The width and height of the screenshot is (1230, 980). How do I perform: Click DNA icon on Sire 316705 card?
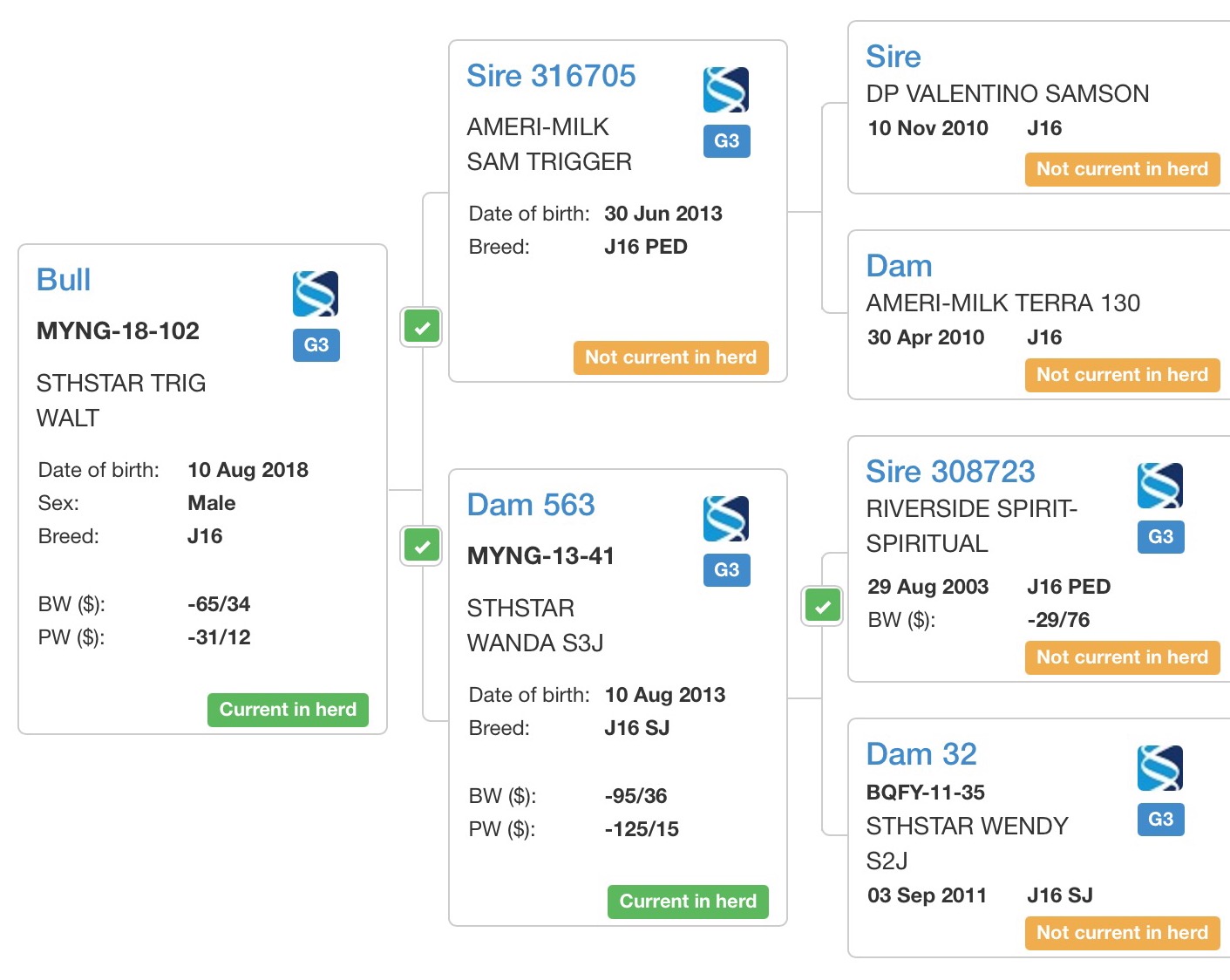[725, 90]
